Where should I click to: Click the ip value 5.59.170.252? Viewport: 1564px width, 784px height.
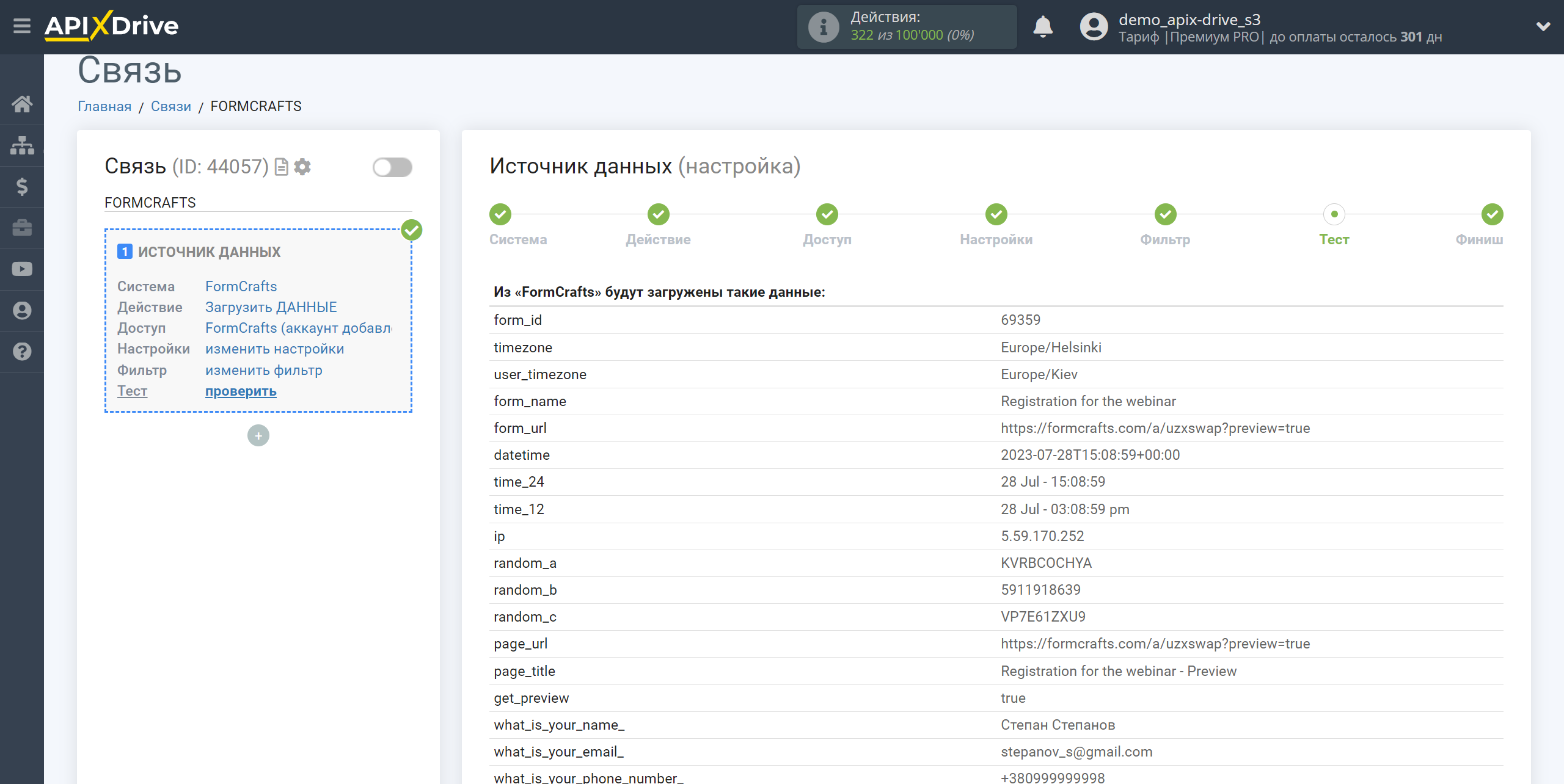click(x=1042, y=536)
